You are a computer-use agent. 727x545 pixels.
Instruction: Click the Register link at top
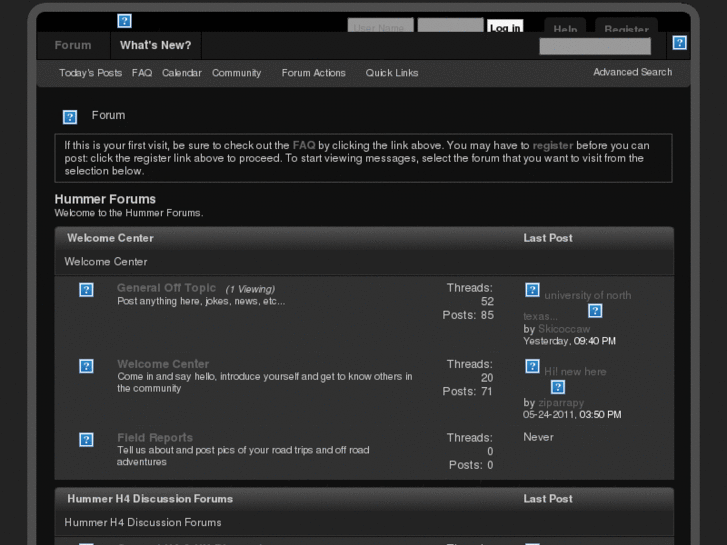pyautogui.click(x=626, y=26)
